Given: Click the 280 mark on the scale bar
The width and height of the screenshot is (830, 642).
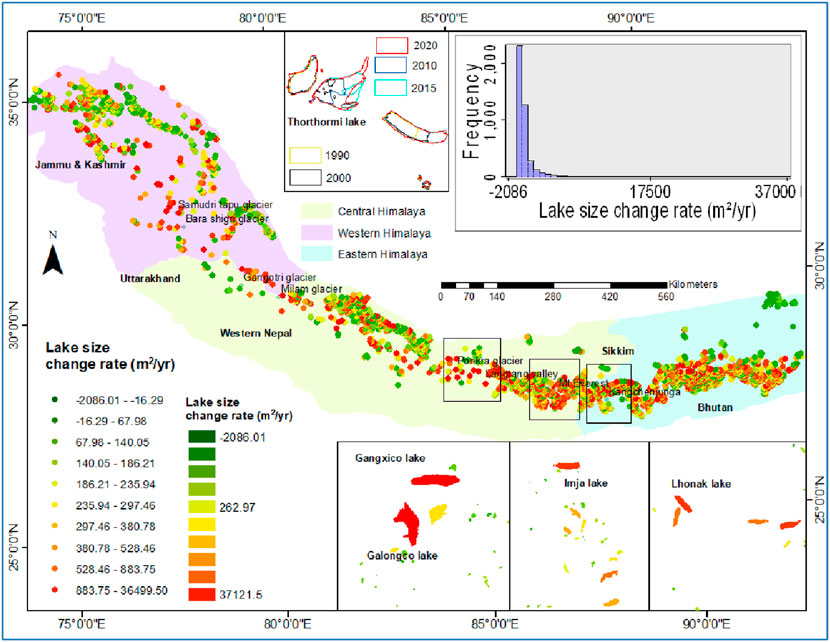Looking at the screenshot, I should click(553, 296).
